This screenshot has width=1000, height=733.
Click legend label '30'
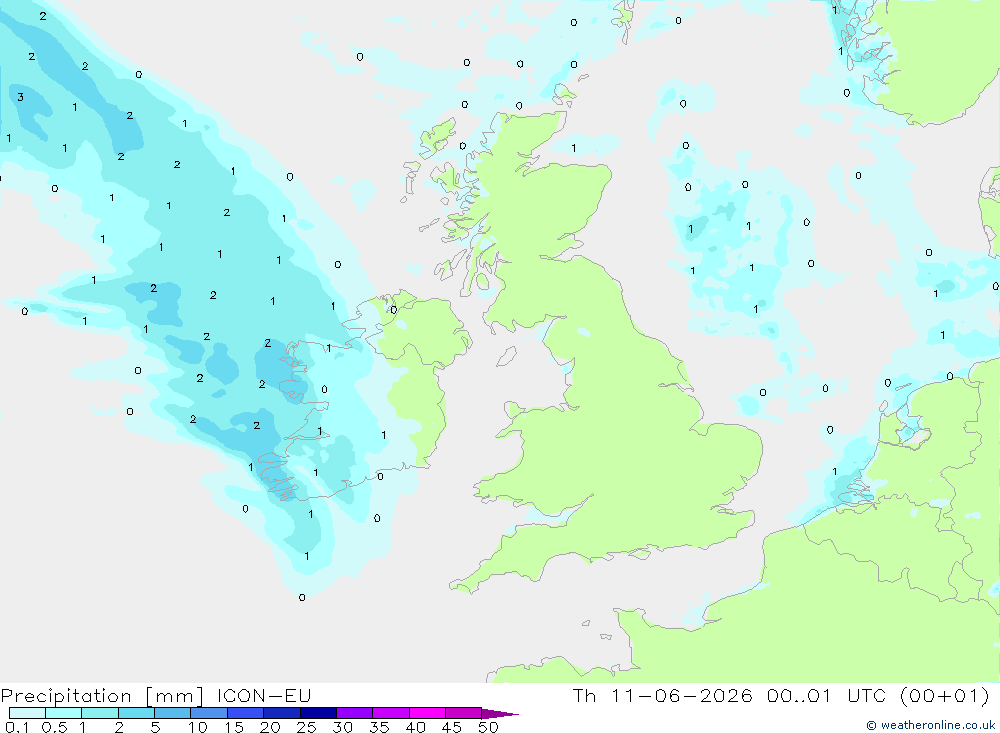pyautogui.click(x=343, y=727)
